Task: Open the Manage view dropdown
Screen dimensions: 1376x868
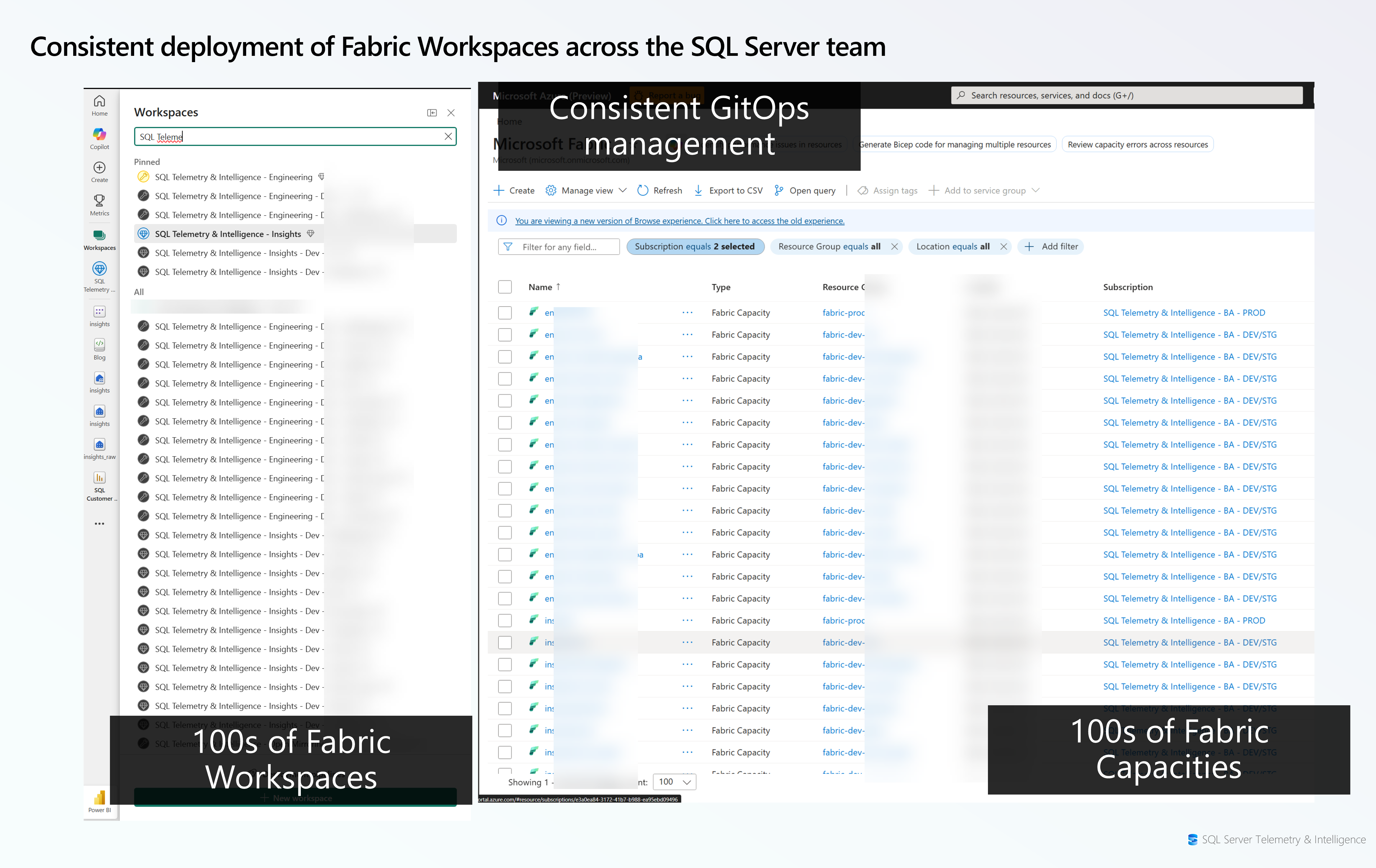Action: click(586, 190)
